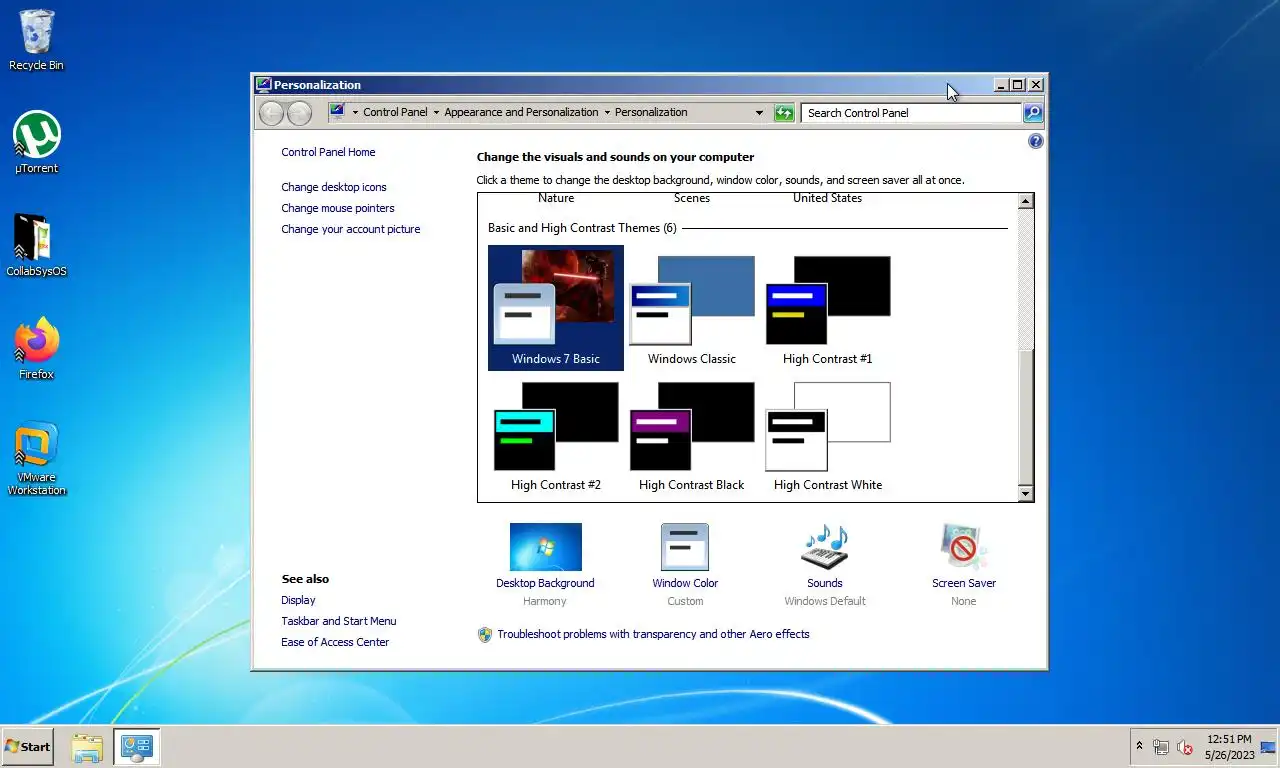1280x768 pixels.
Task: Open dropdown arrow before Control Panel breadcrumb
Action: pos(355,113)
